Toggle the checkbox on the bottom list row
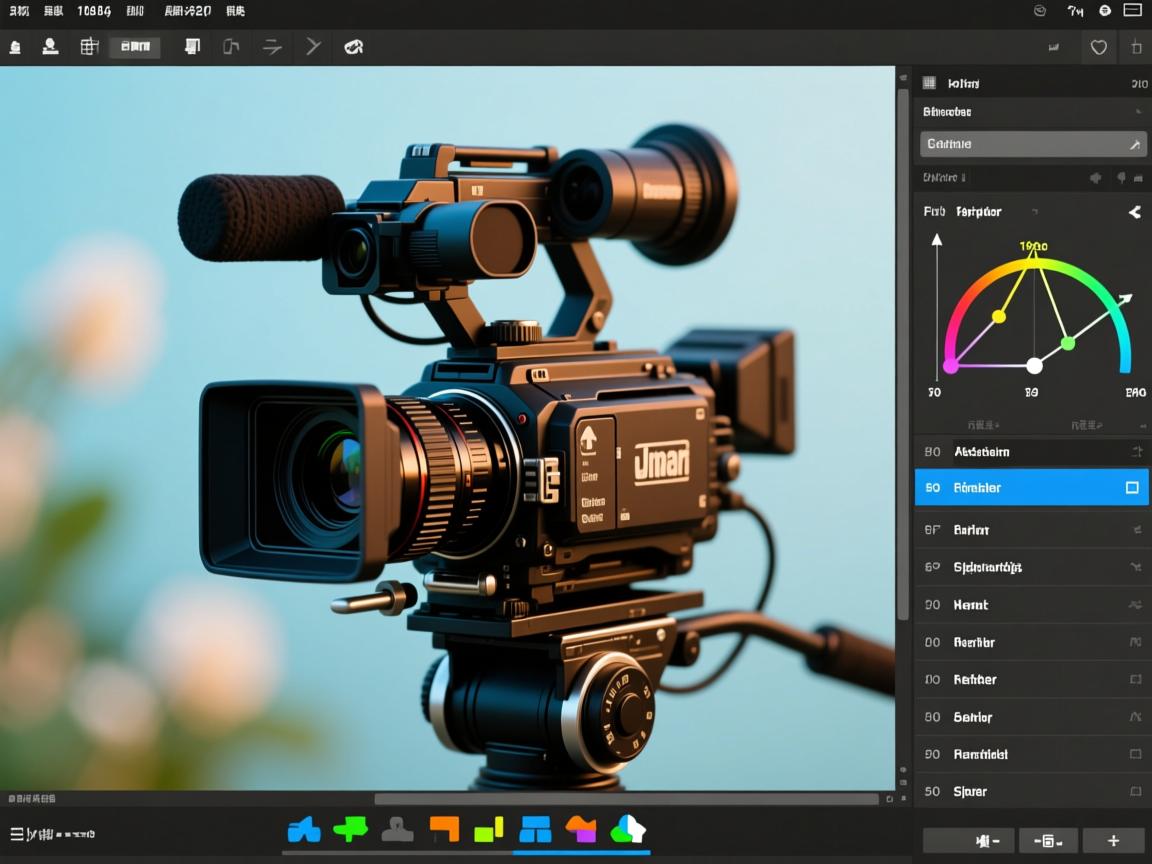The image size is (1152, 864). [1135, 792]
